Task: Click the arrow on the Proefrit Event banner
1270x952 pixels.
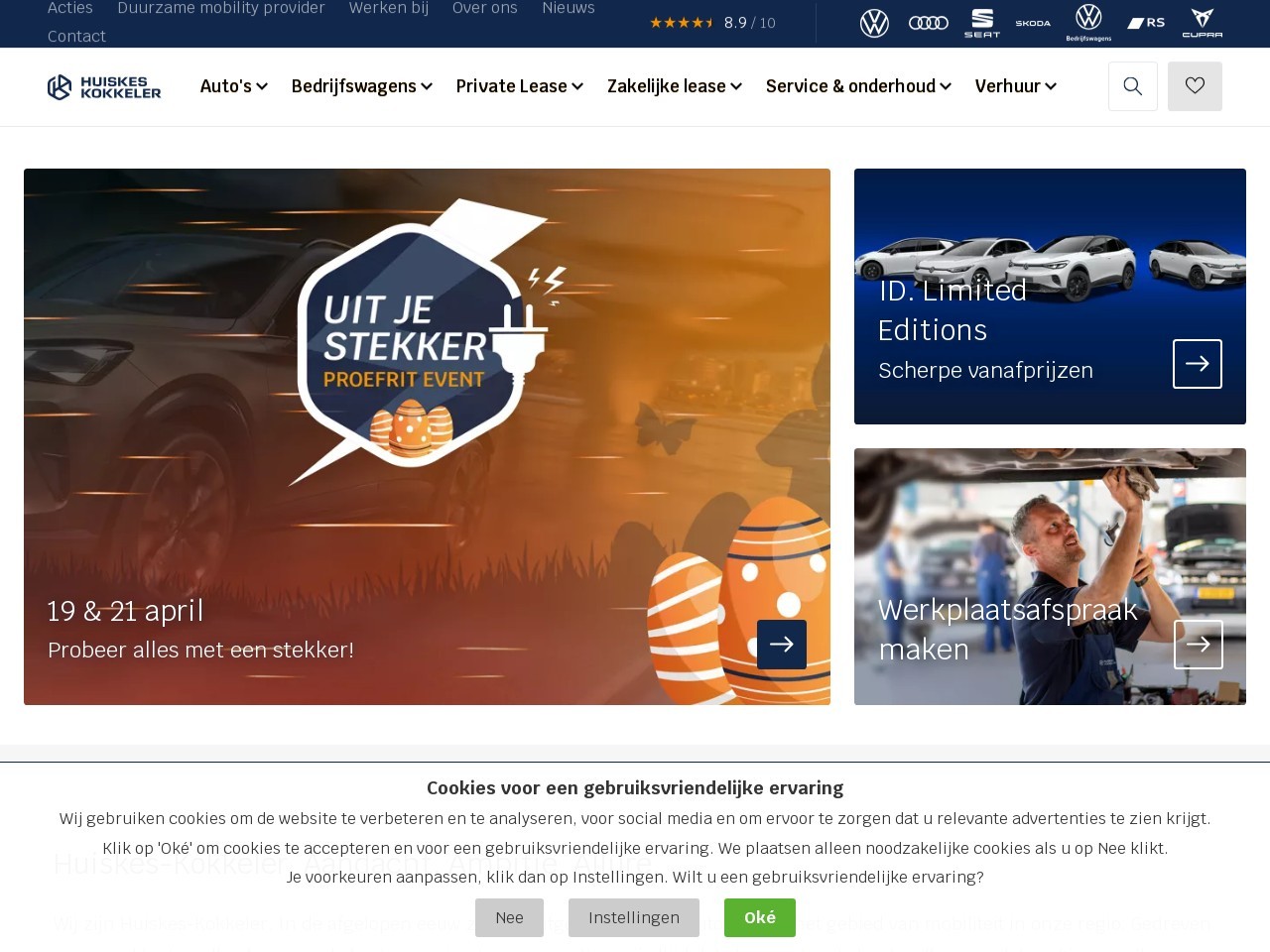Action: tap(782, 645)
